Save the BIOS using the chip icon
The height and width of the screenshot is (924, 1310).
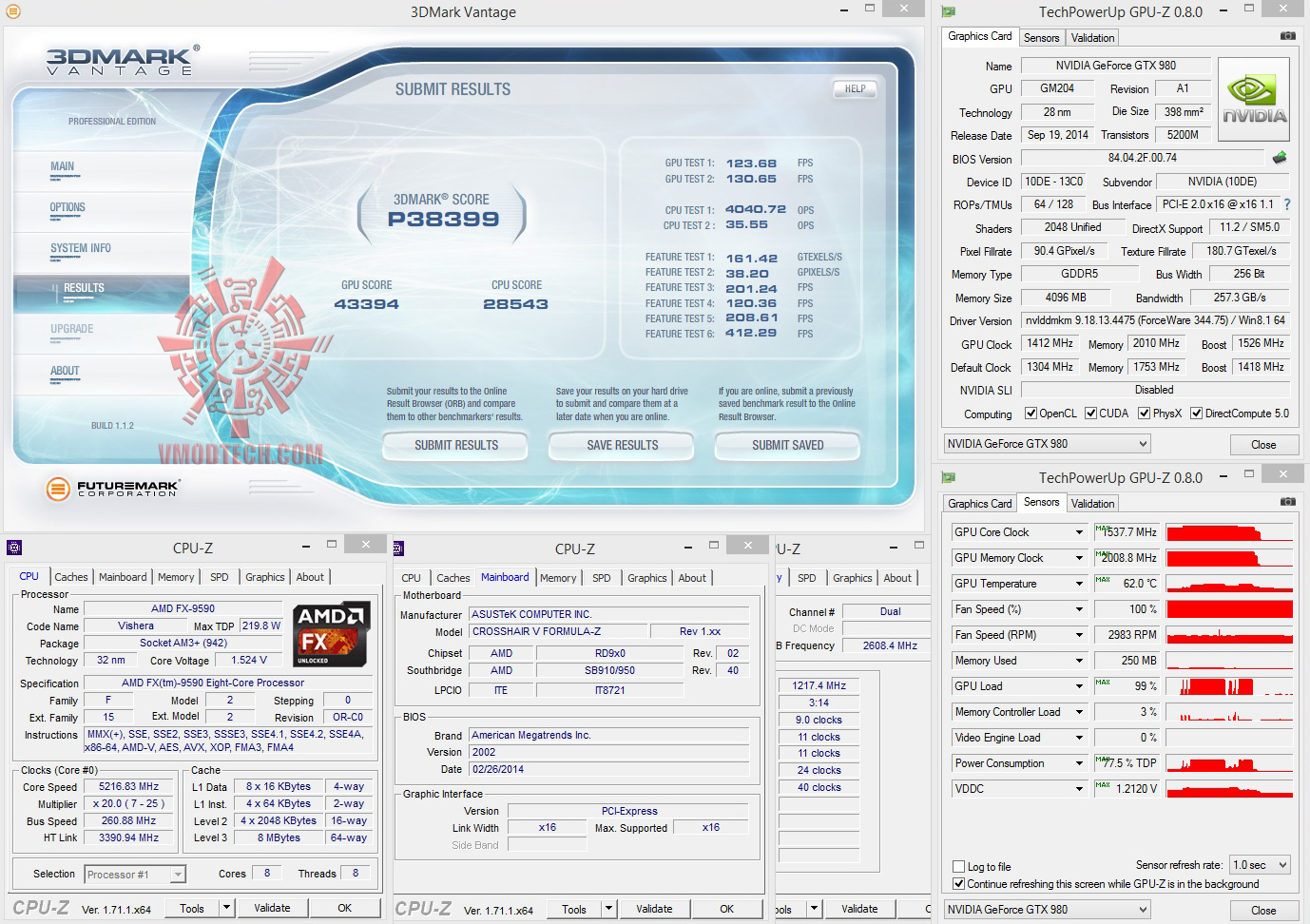1280,158
